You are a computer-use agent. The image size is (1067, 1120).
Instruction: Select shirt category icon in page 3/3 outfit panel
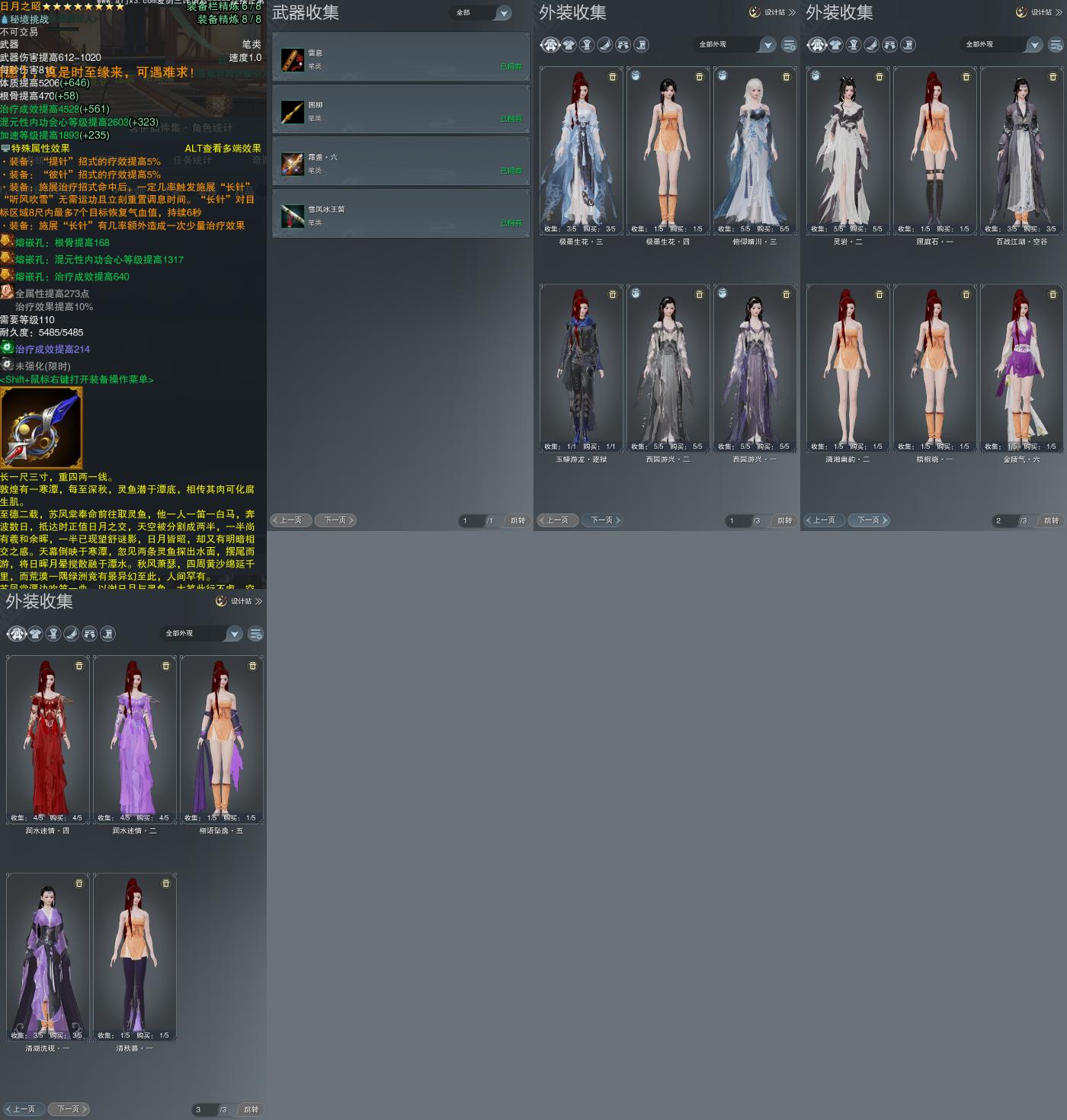35,634
